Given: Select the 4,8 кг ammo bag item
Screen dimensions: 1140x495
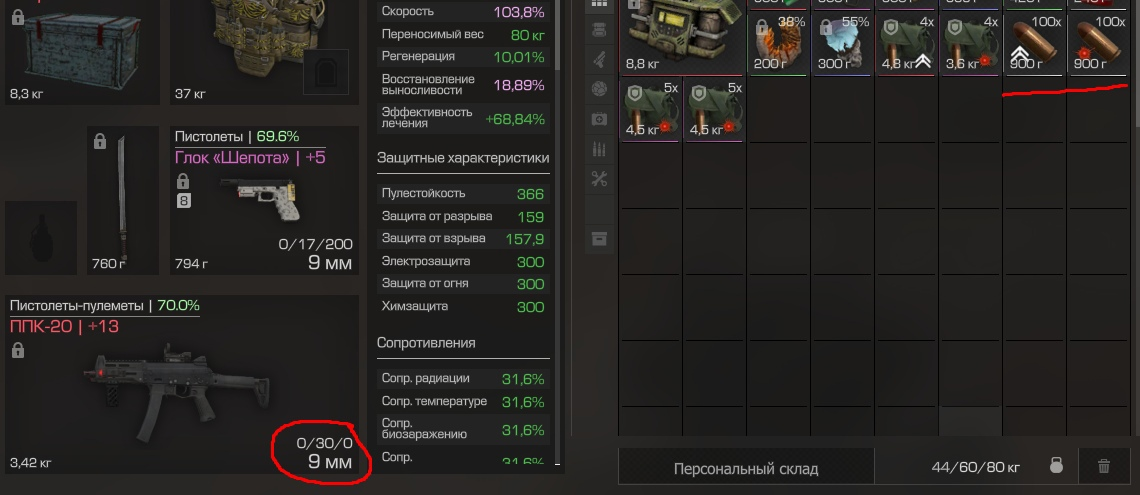Looking at the screenshot, I should [906, 45].
